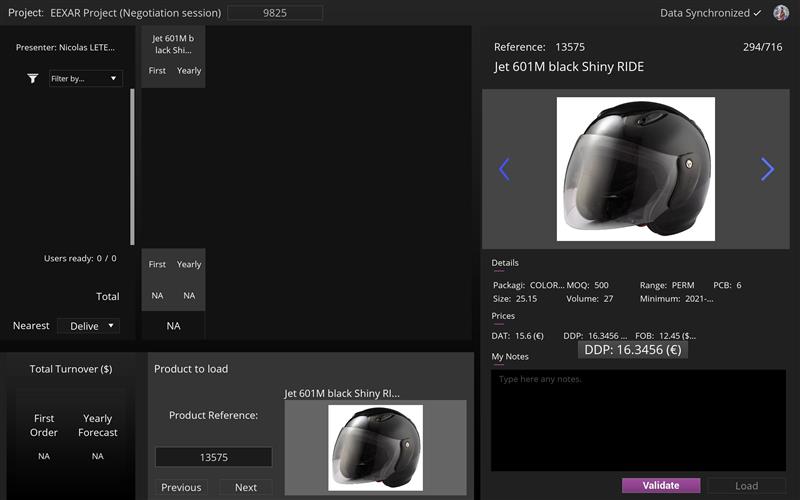800x500 pixels.
Task: Click the Total Turnover ($) heading
Action: tap(71, 369)
